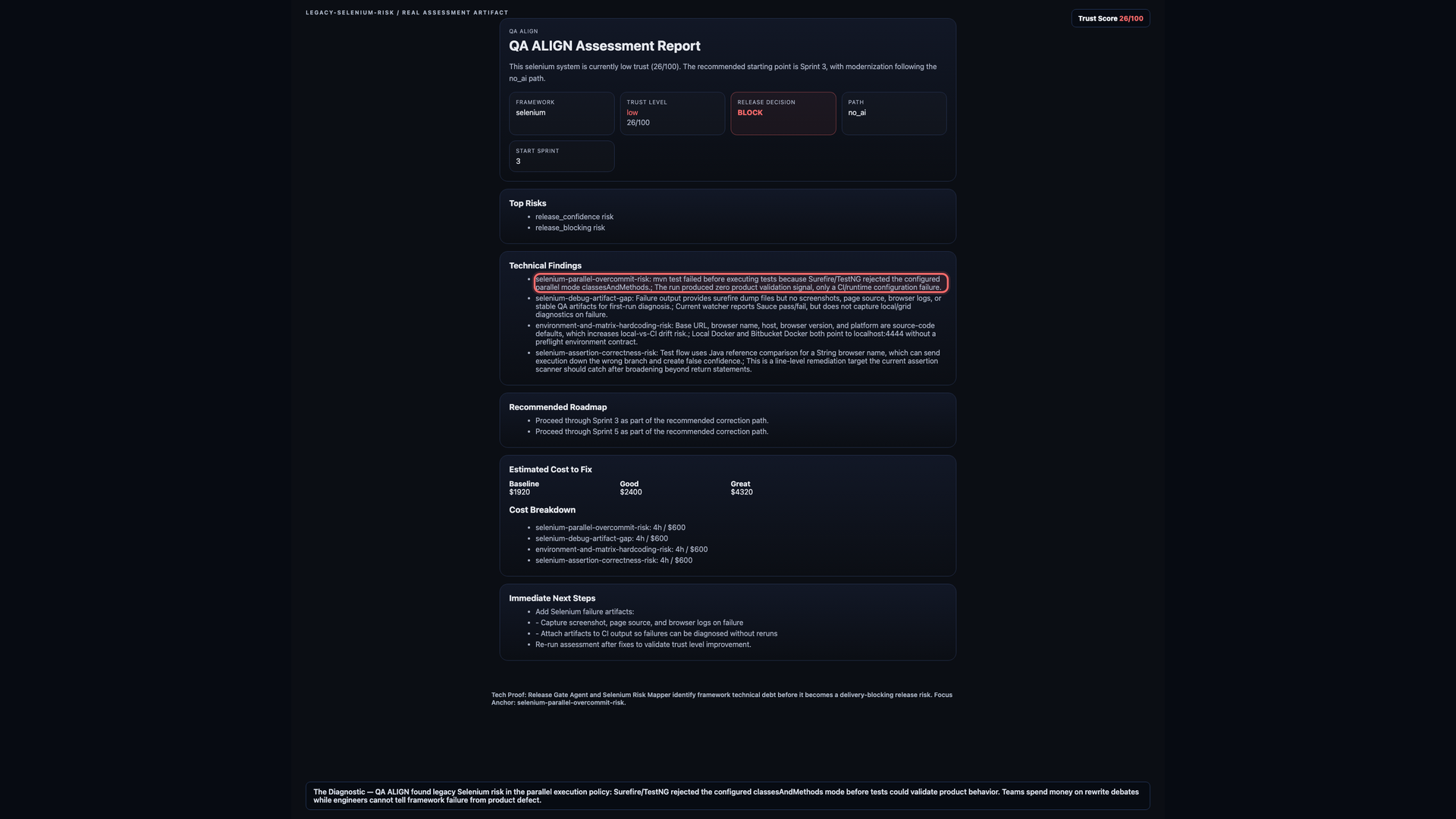Click the Baseline $1920 cost estimate
The width and height of the screenshot is (1456, 819).
tap(524, 488)
